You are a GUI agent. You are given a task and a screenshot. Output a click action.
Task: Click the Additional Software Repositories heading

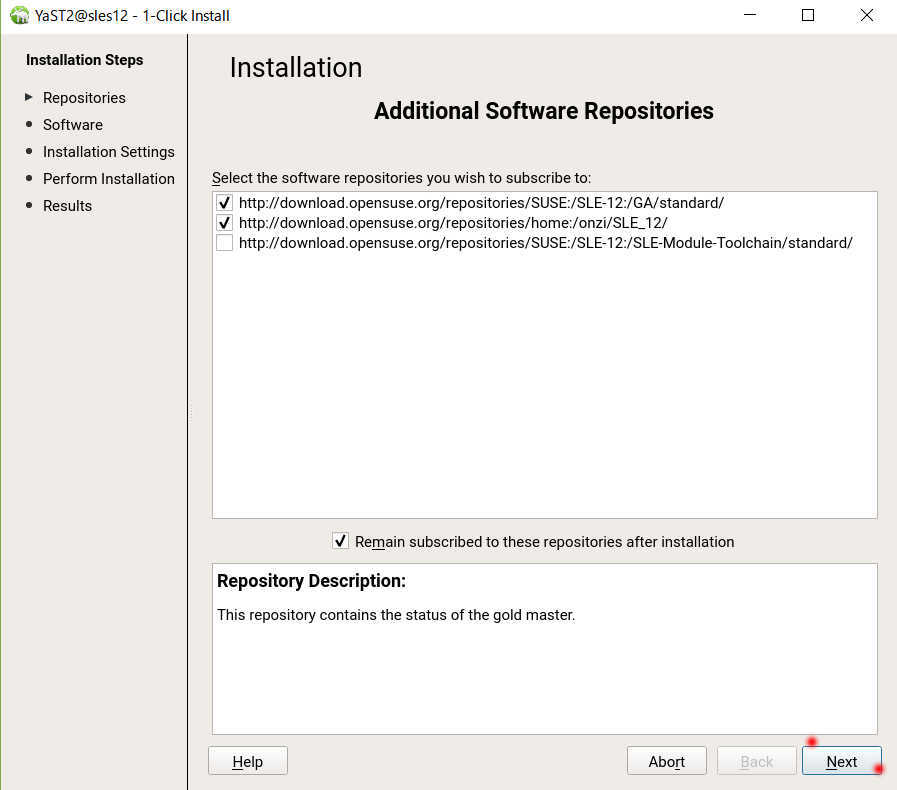(x=543, y=111)
